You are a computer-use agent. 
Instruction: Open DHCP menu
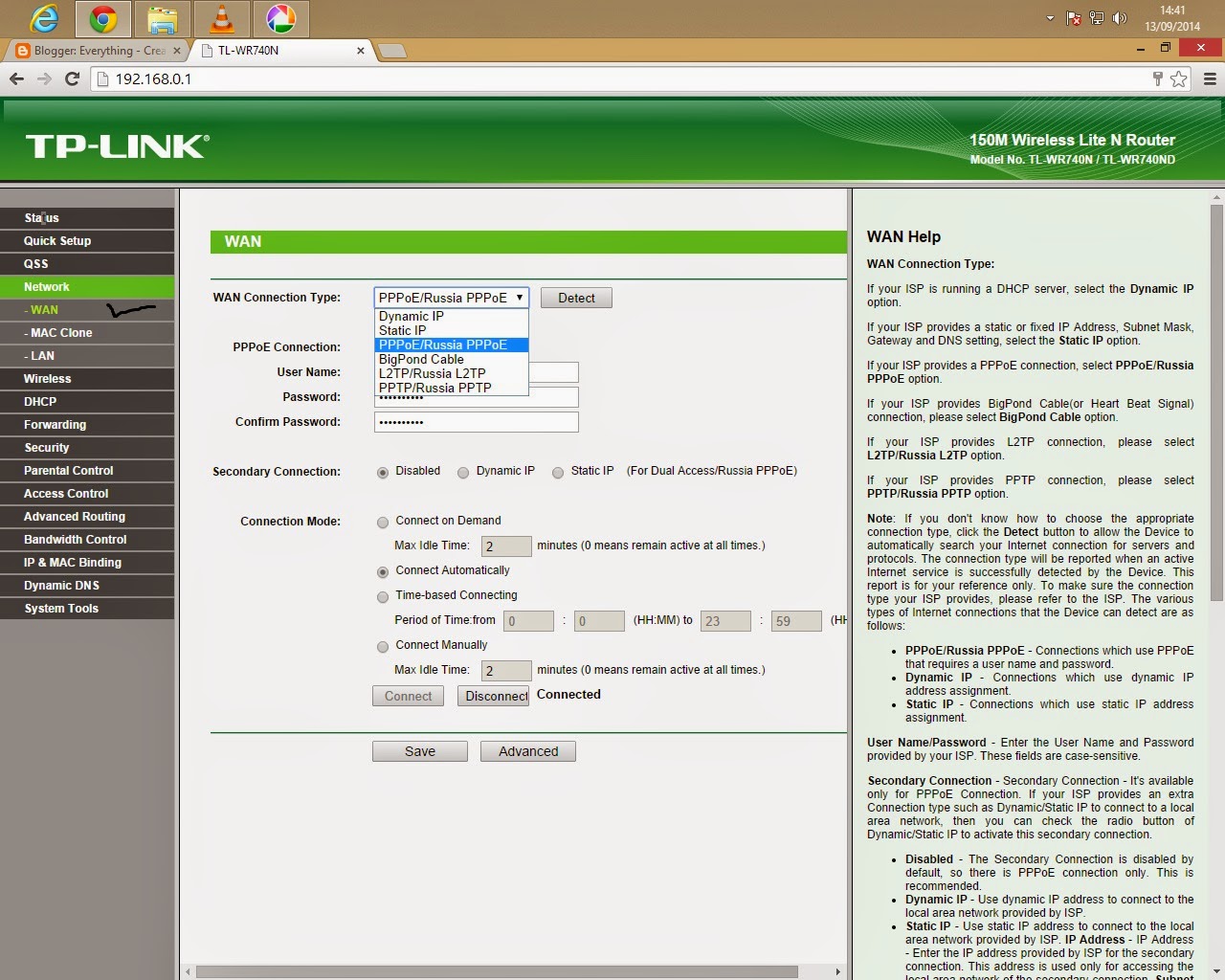(87, 402)
